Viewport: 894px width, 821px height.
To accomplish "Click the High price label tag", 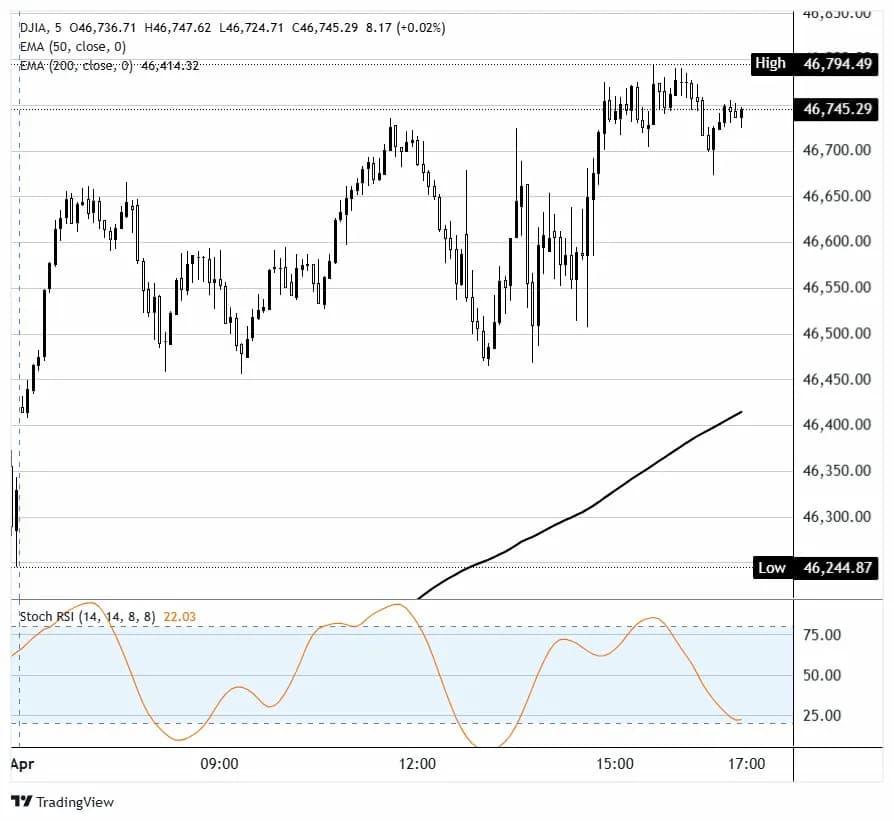I will tap(770, 63).
